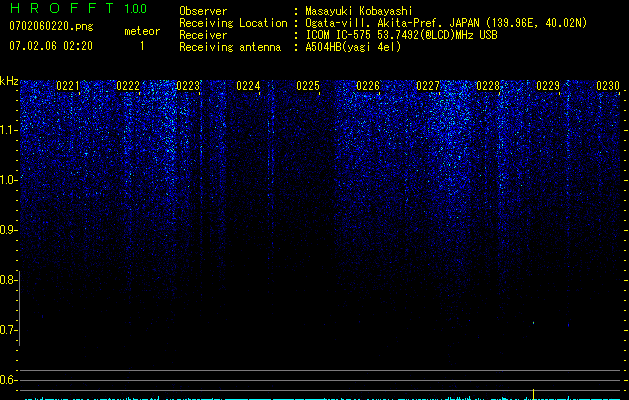Click the yellow meteor detection tick at bottom
This screenshot has height=400, width=629.
click(x=533, y=394)
